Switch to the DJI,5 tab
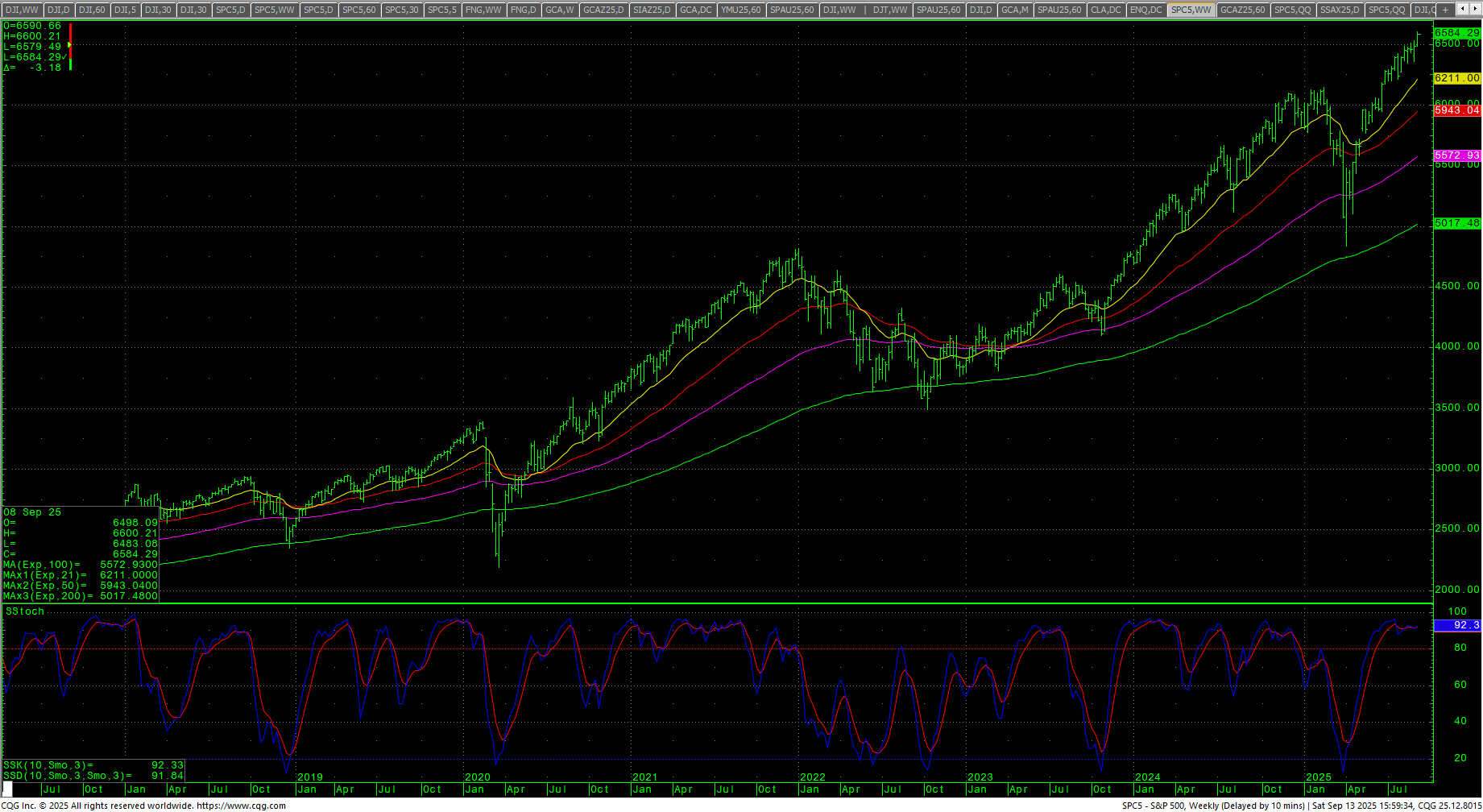The image size is (1483, 812). tap(125, 10)
